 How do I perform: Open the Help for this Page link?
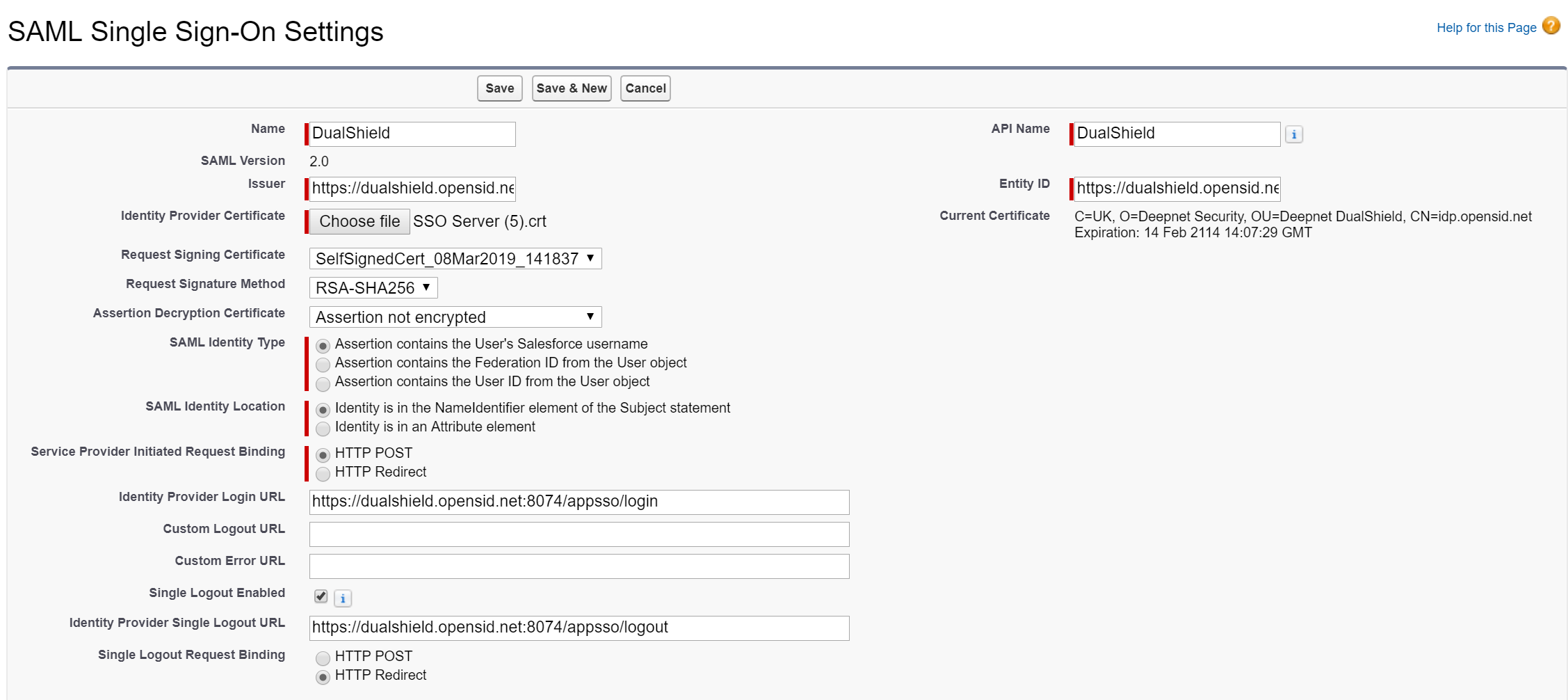click(1487, 28)
